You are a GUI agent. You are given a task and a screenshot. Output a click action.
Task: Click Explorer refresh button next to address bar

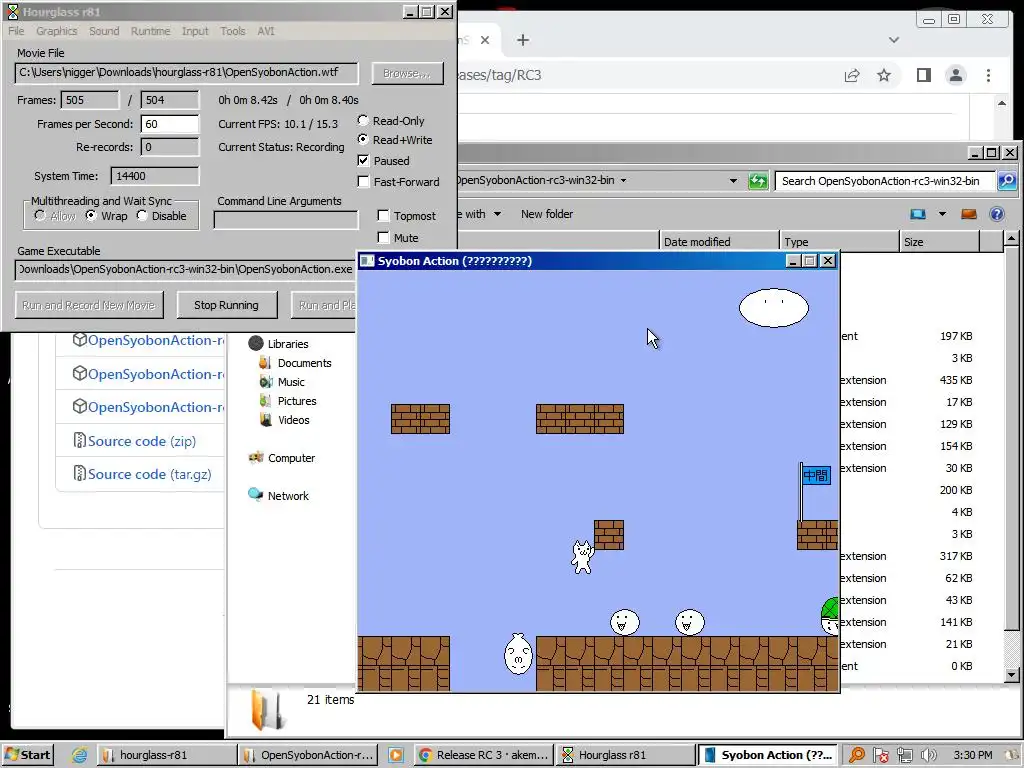[758, 181]
